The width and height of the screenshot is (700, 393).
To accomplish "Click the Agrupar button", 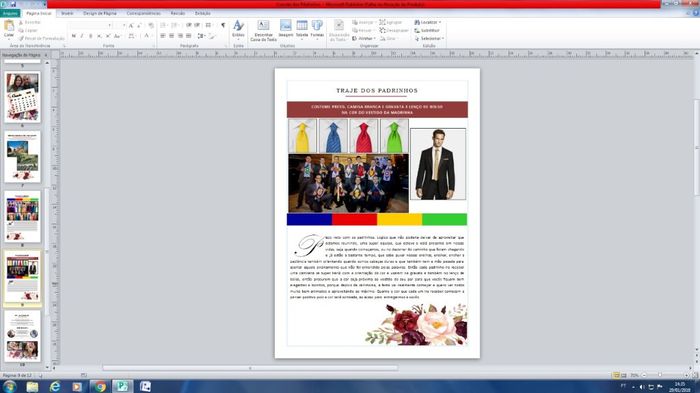I will [x=391, y=22].
